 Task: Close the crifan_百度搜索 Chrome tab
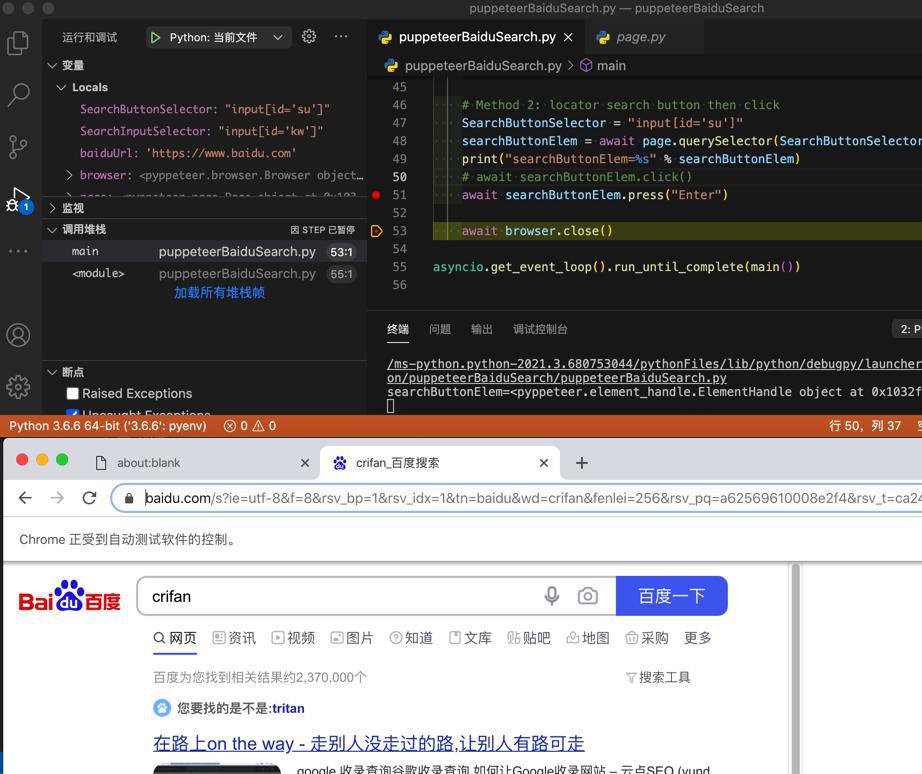pyautogui.click(x=544, y=463)
